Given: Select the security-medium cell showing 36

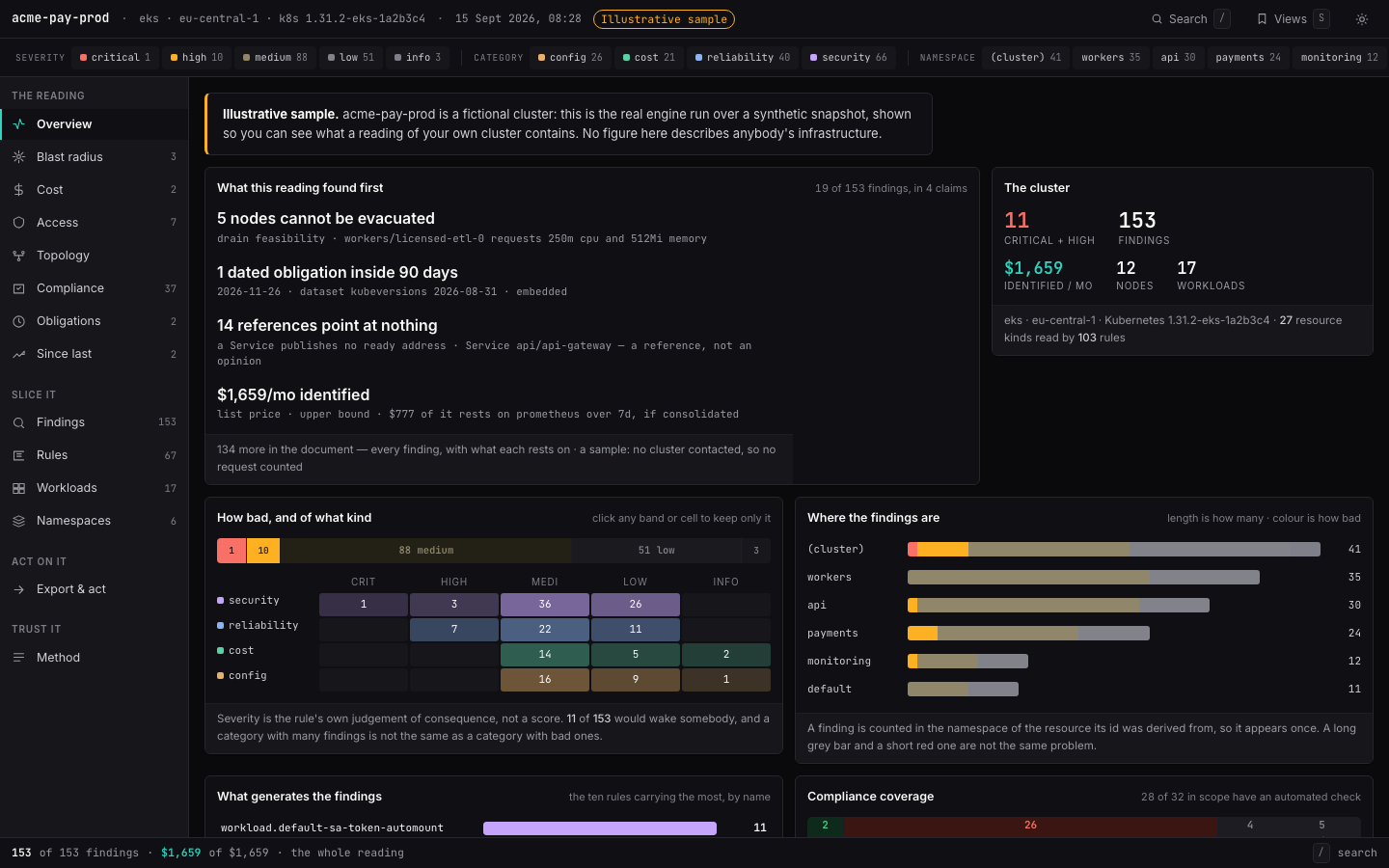Looking at the screenshot, I should (545, 605).
